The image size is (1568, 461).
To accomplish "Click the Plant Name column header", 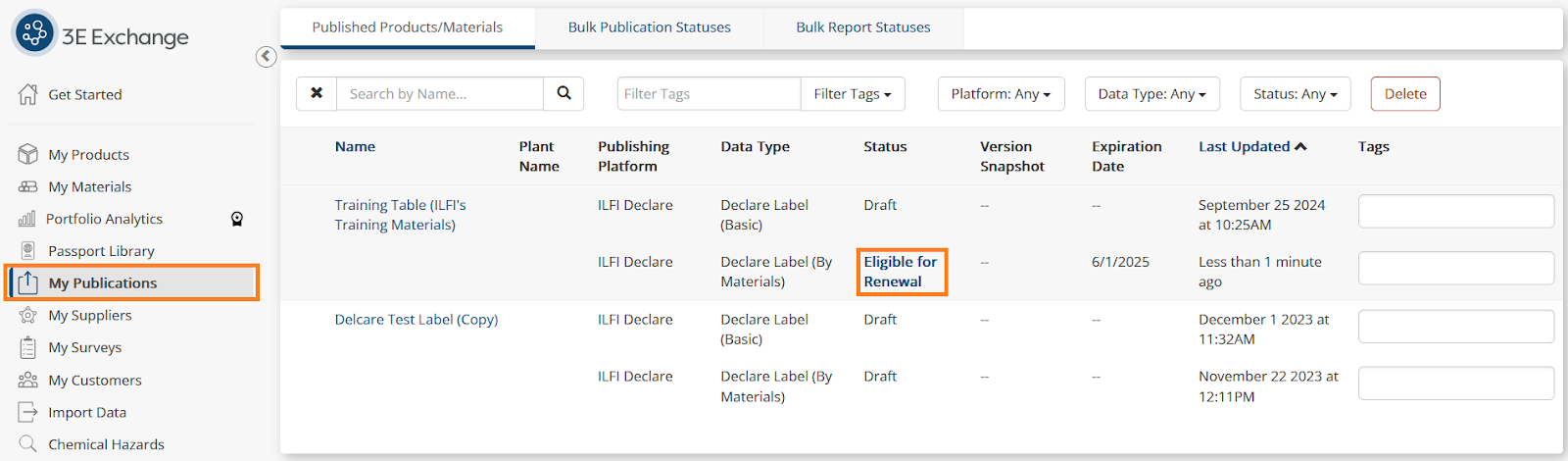I will [539, 156].
